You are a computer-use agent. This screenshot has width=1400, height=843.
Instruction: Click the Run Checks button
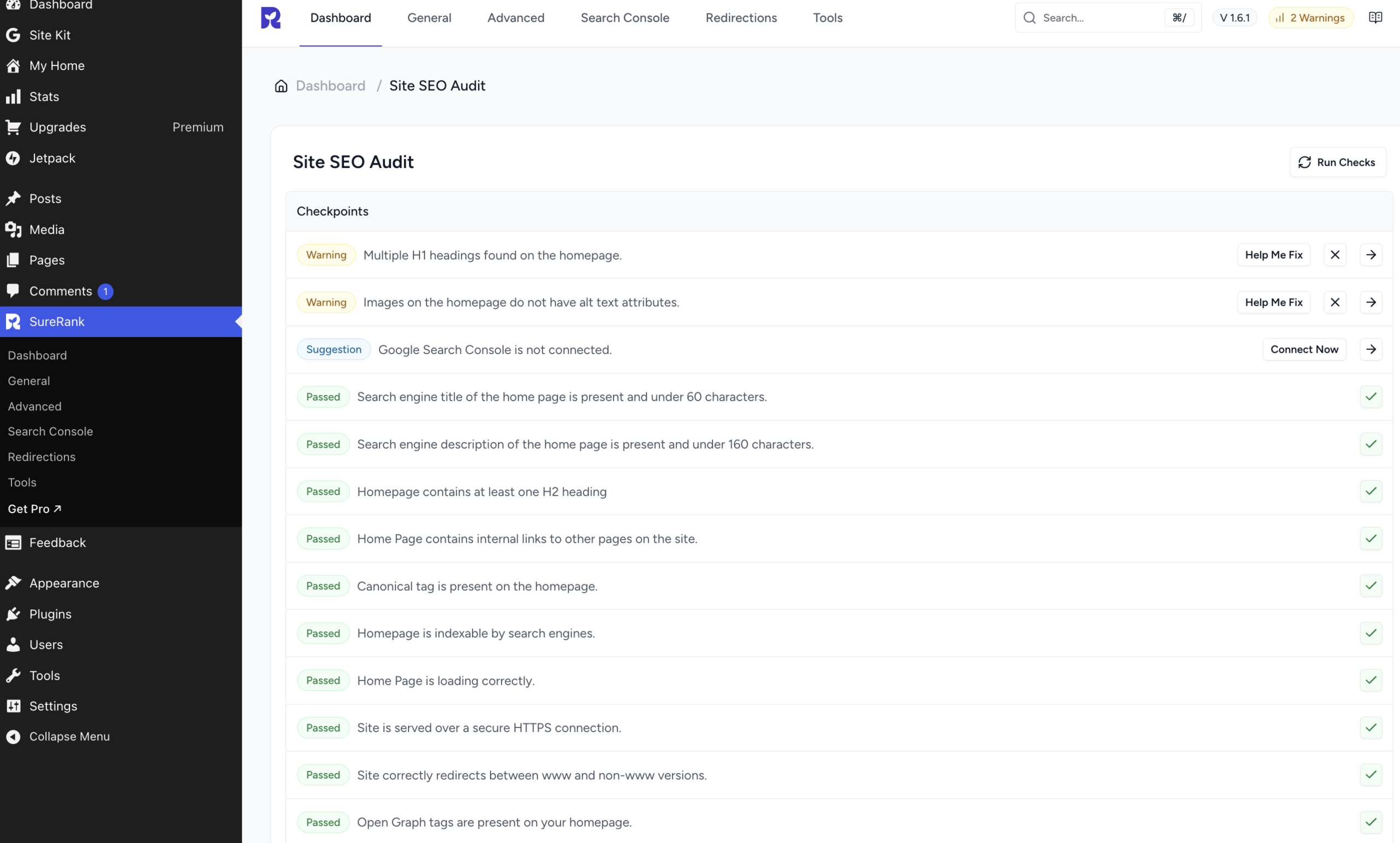tap(1338, 162)
